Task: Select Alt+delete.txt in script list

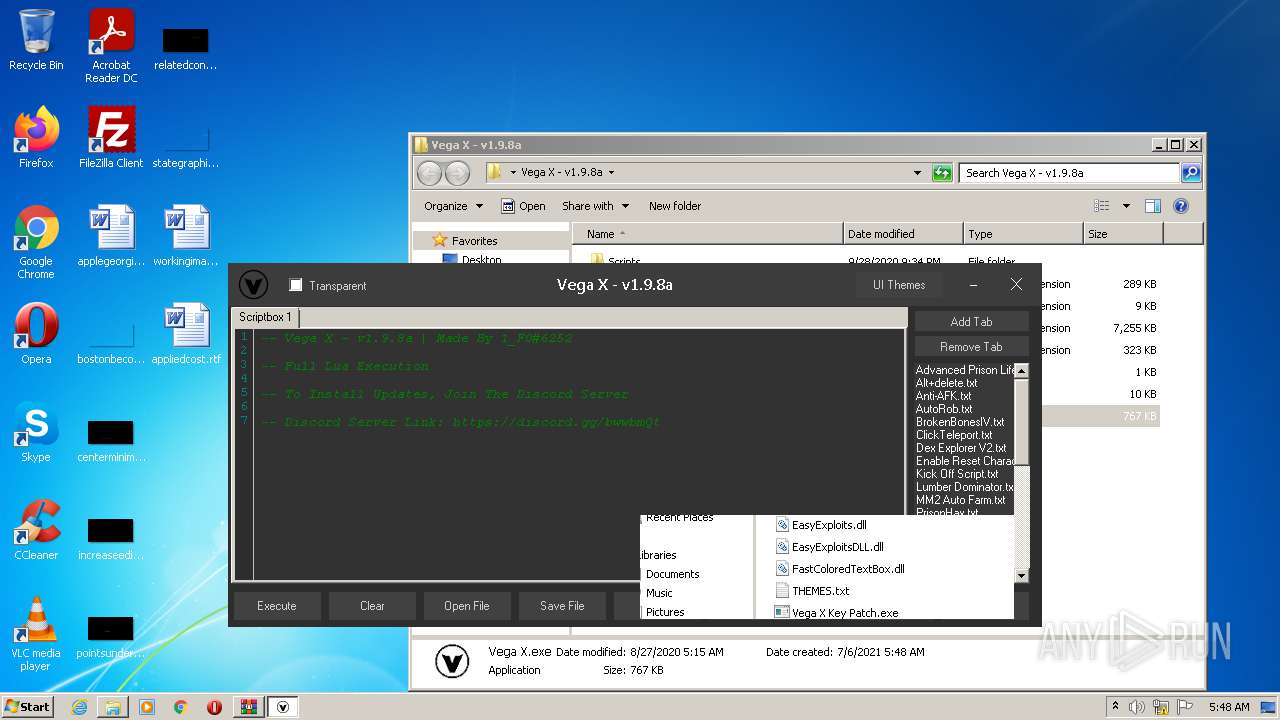Action: click(946, 383)
